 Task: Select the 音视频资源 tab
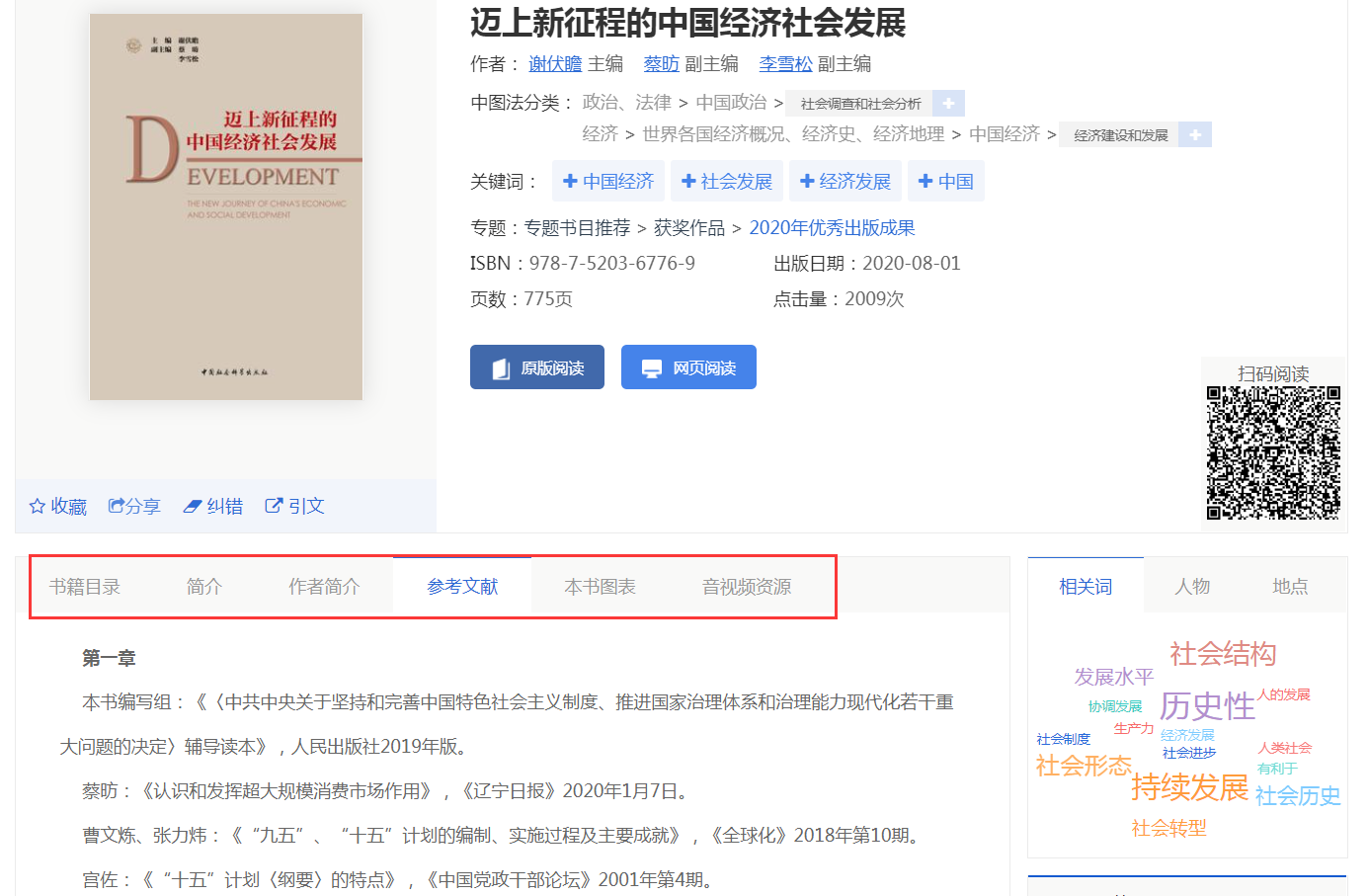click(x=747, y=587)
